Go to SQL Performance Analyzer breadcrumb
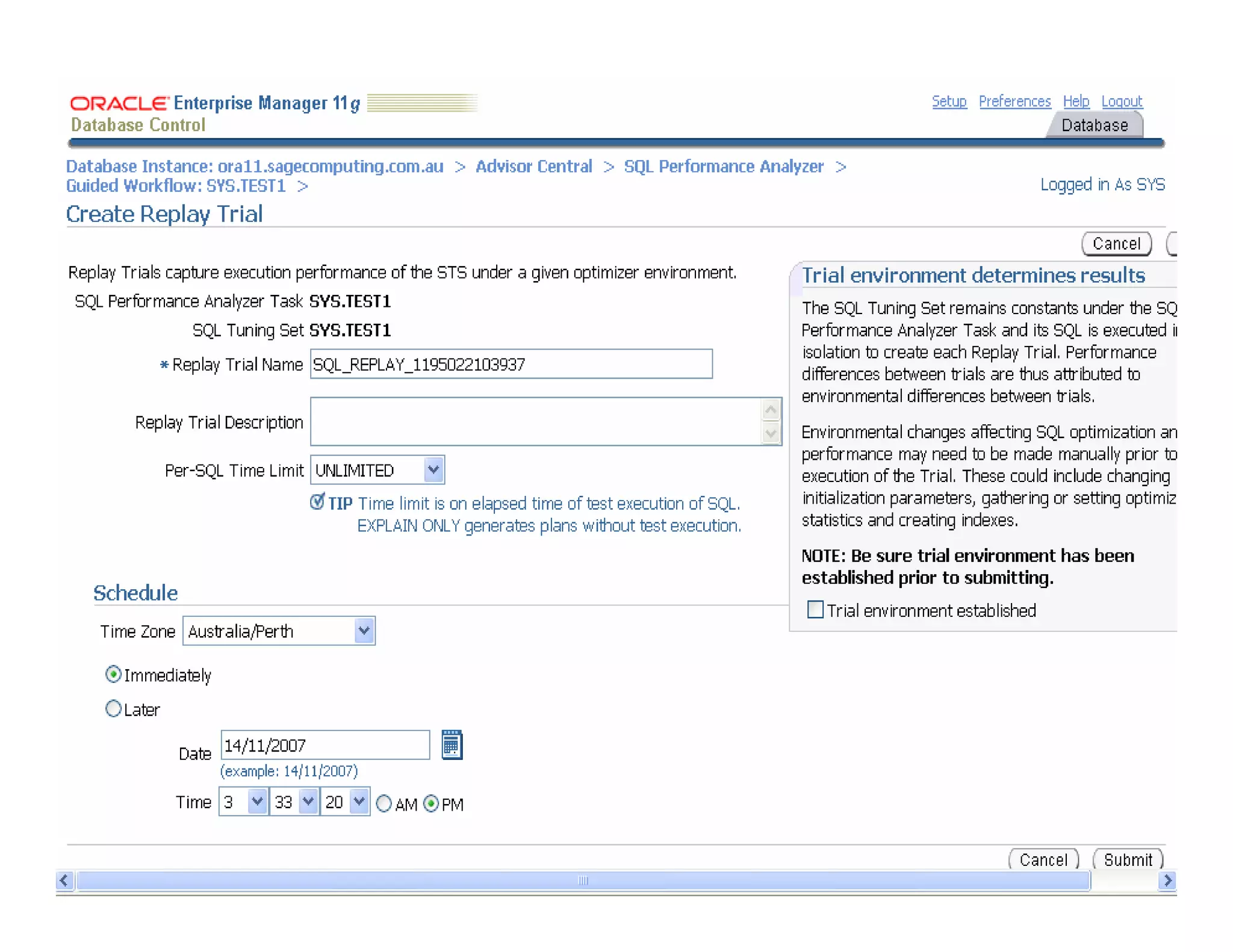This screenshot has height=952, width=1233. (724, 166)
